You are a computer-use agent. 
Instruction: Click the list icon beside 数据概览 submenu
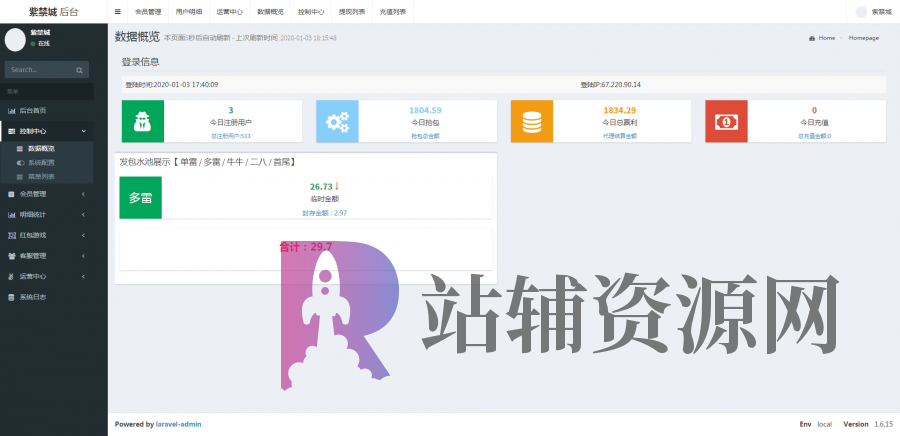click(x=20, y=149)
